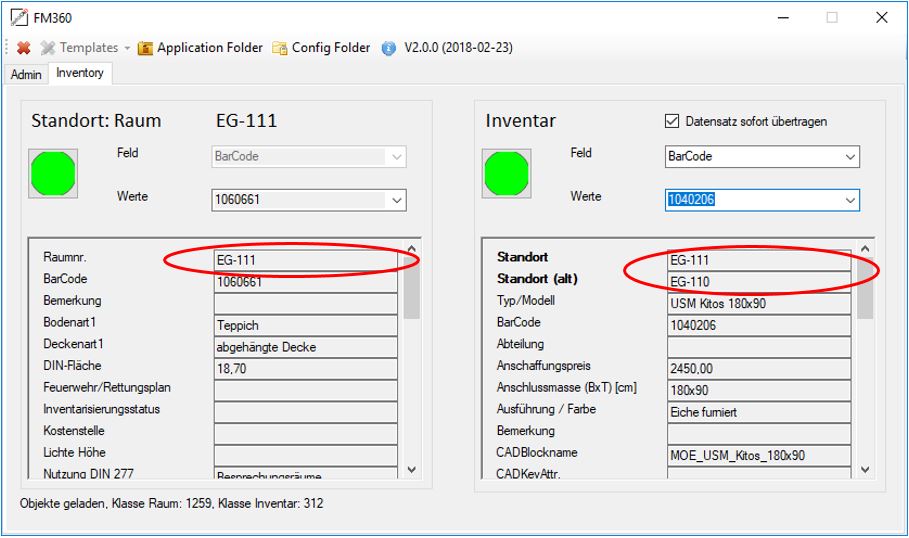Click the CADBlockname label

point(537,453)
